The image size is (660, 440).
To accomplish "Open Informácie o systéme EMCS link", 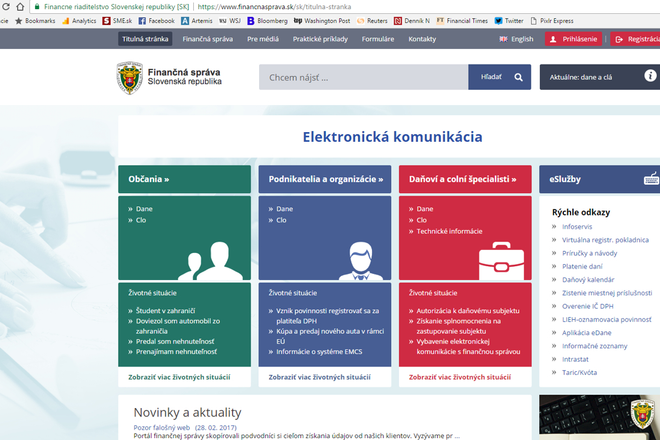I will [319, 352].
